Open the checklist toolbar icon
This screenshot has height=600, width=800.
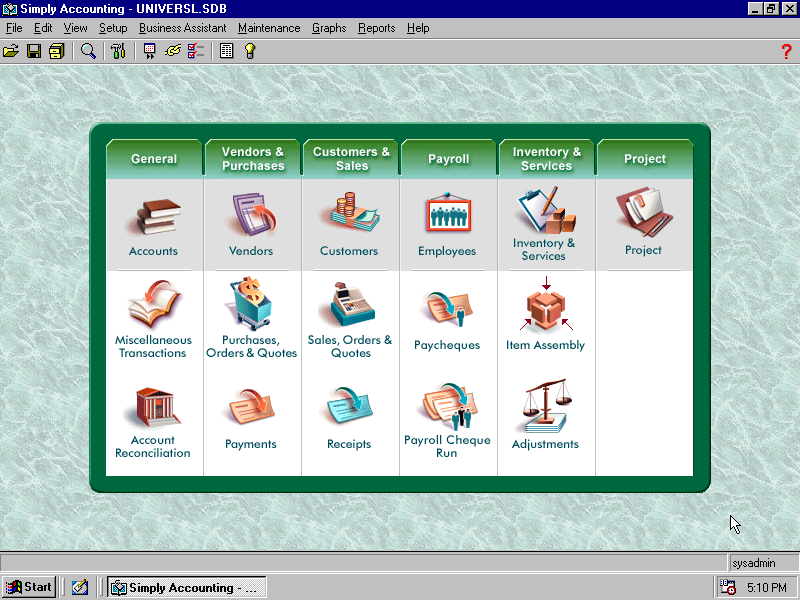pos(196,51)
